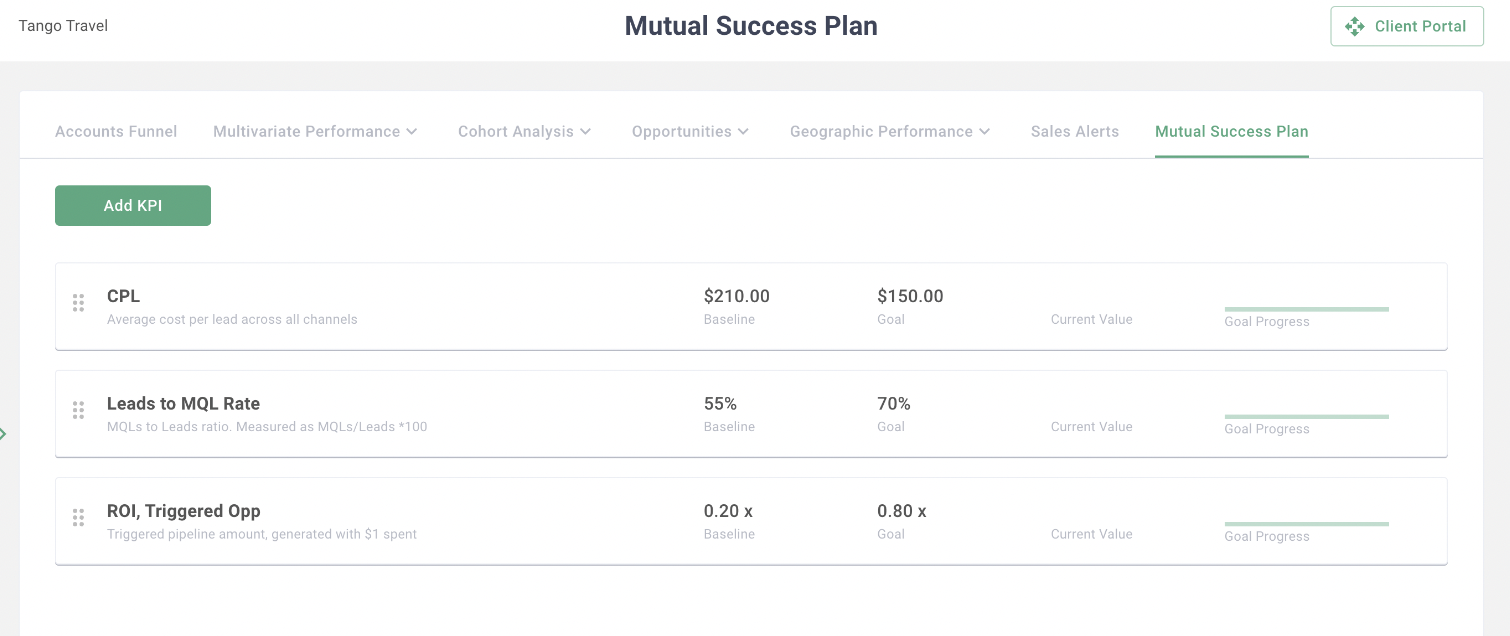The height and width of the screenshot is (636, 1510).
Task: Click the $150.00 goal value
Action: tap(910, 296)
